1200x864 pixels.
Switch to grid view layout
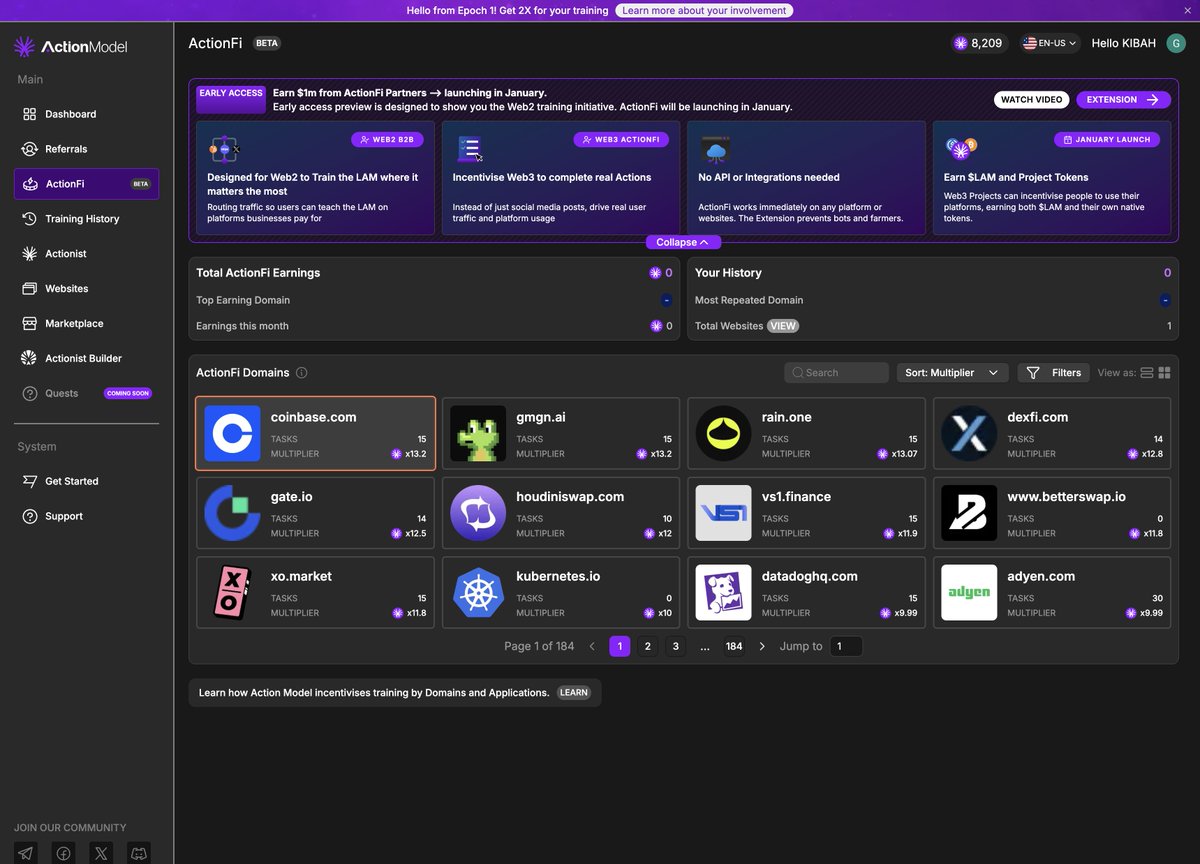(1164, 373)
